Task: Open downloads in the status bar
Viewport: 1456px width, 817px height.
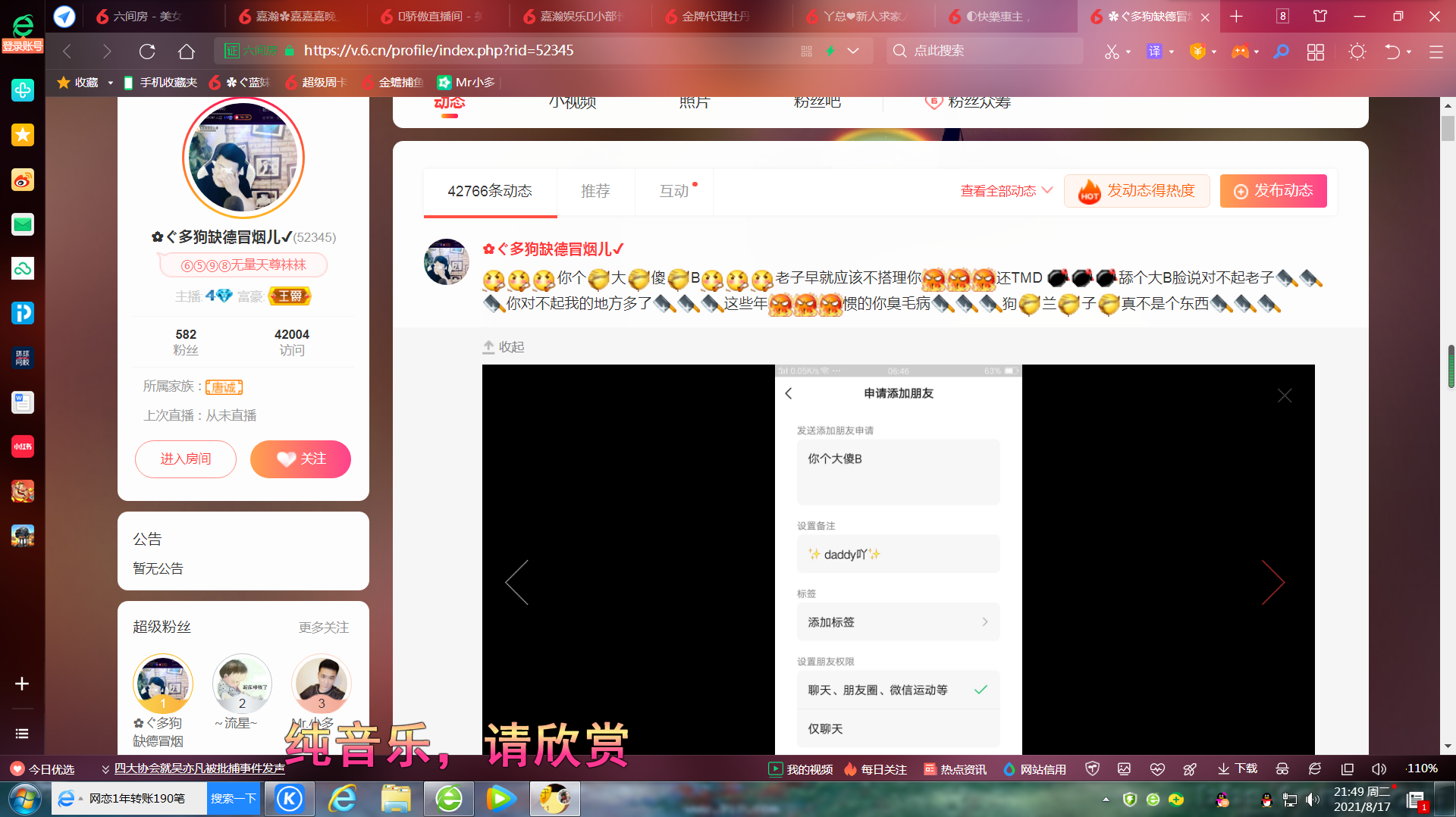Action: (1238, 768)
